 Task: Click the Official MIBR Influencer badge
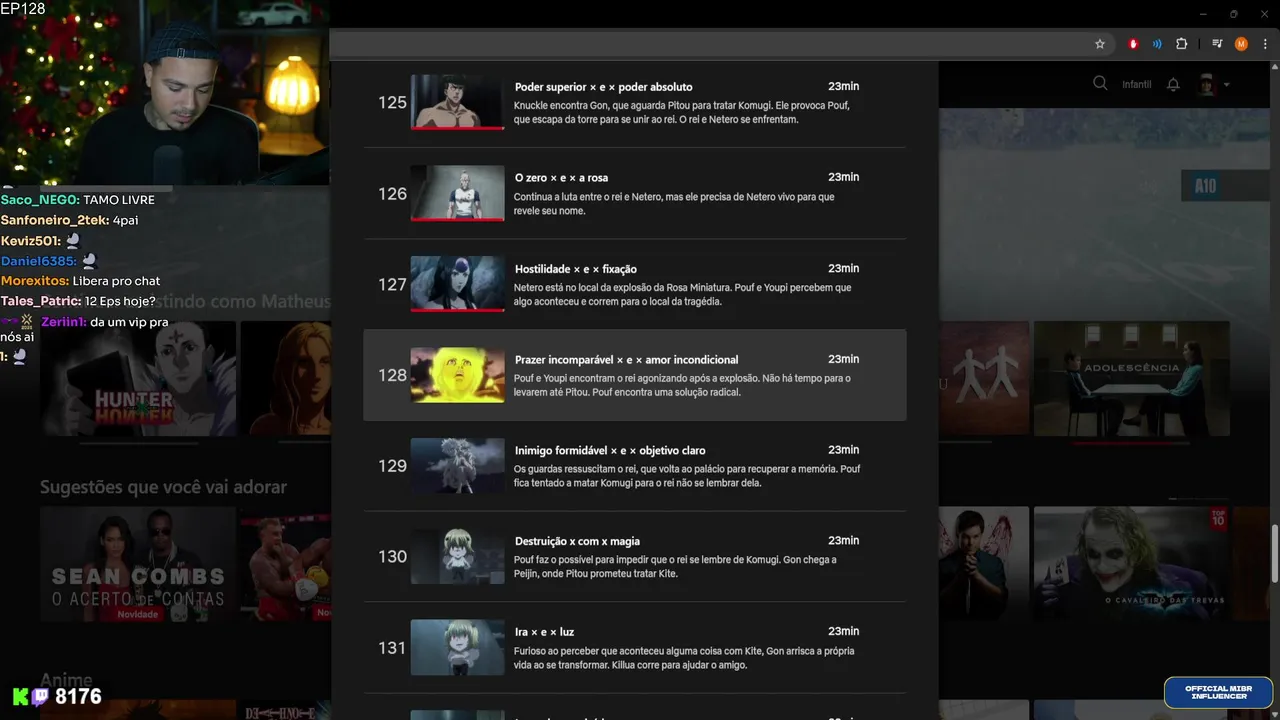pos(1218,692)
